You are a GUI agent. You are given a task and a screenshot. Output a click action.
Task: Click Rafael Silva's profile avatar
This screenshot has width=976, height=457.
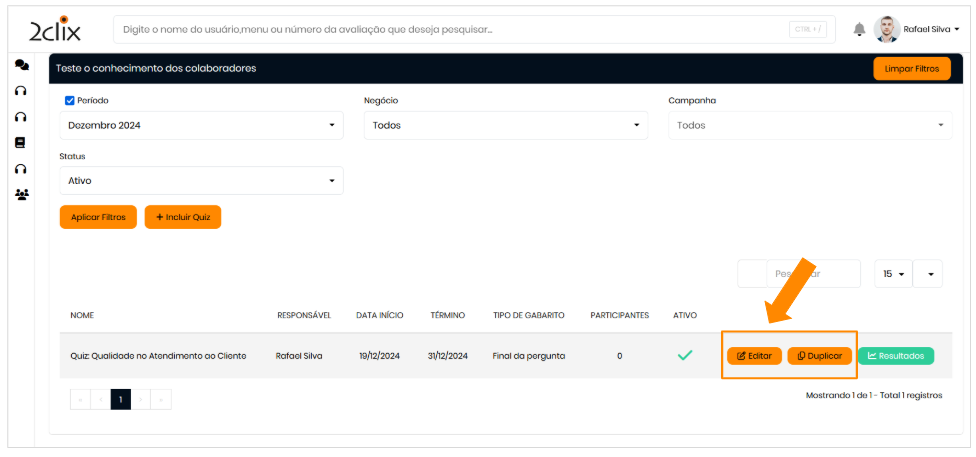pyautogui.click(x=887, y=29)
